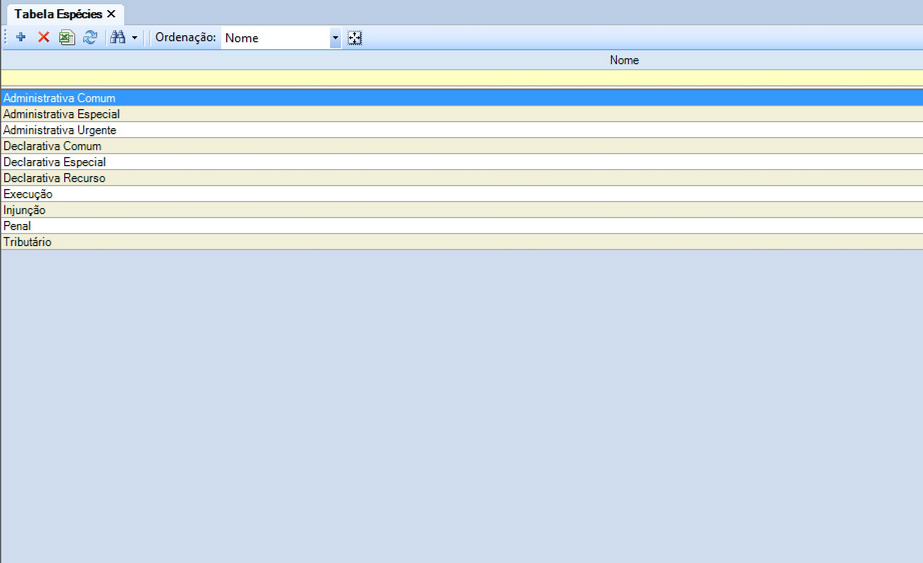Click the red X delete record icon

point(44,38)
